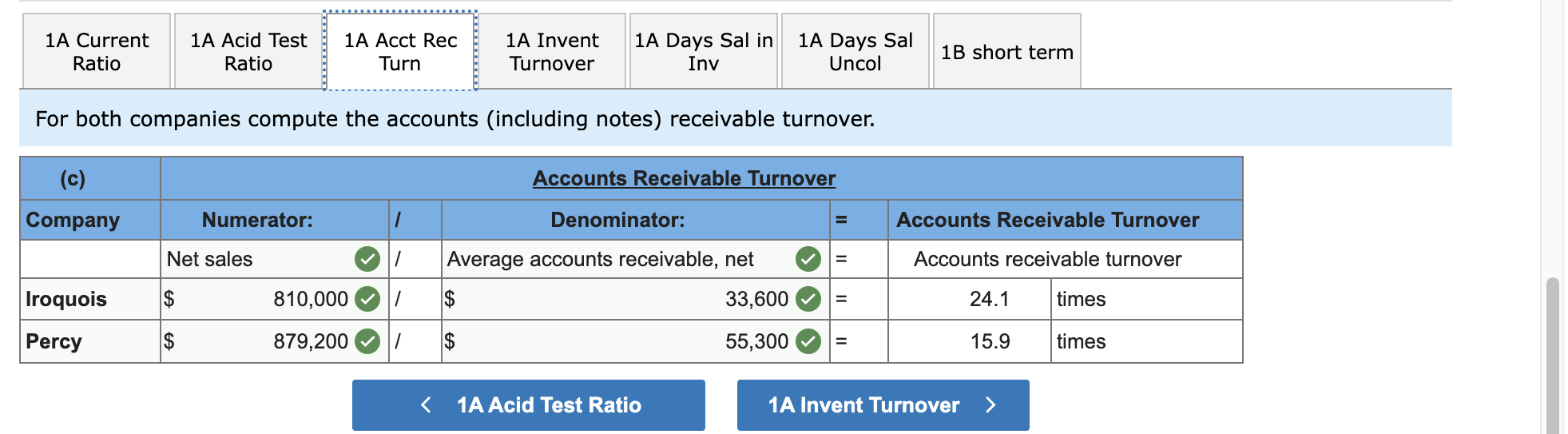
Task: Click the (c) label cell
Action: (90, 178)
